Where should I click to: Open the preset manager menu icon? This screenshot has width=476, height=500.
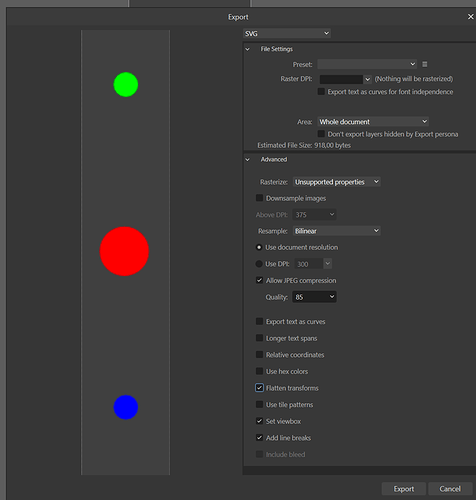tap(424, 64)
